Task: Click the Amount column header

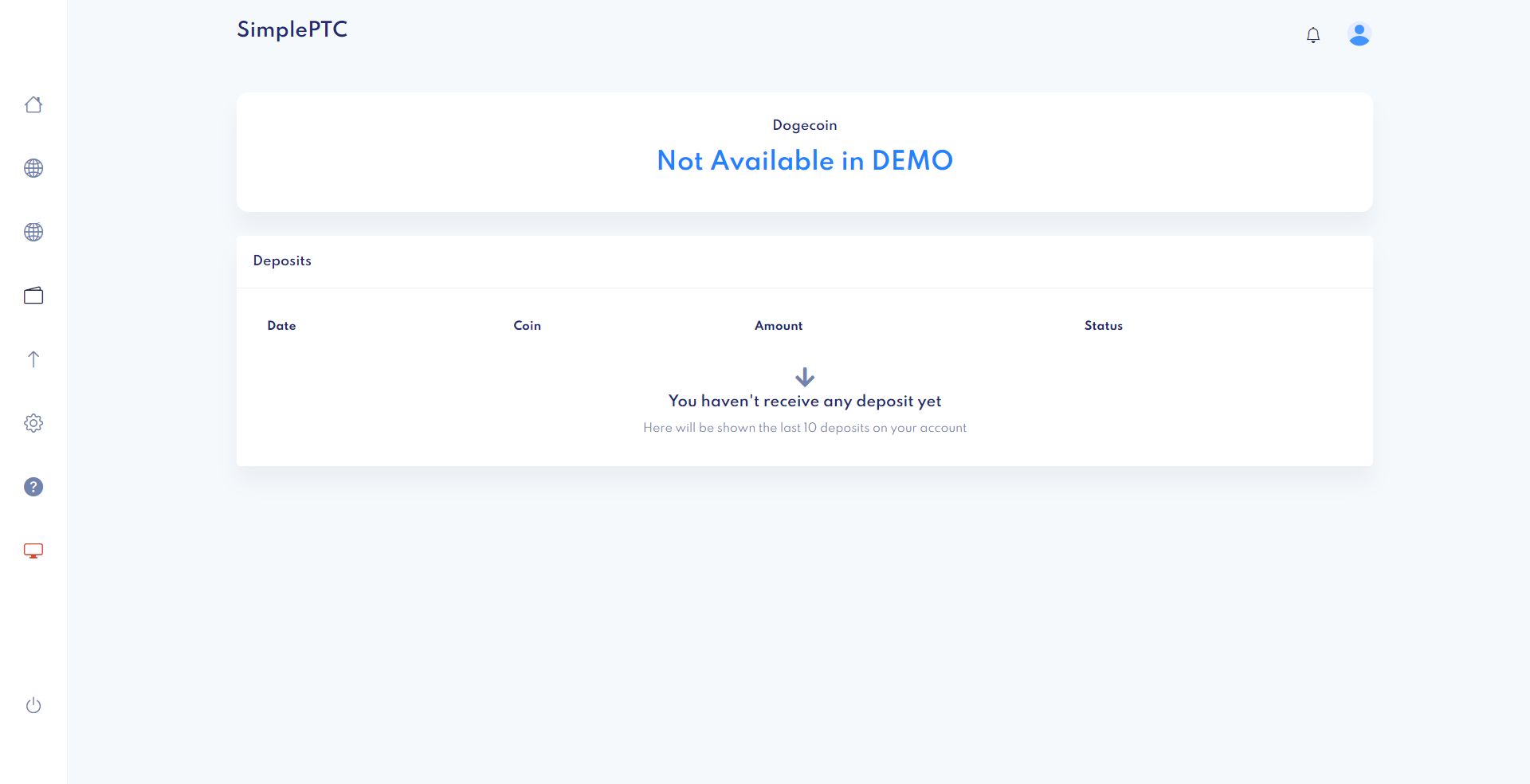Action: pyautogui.click(x=779, y=325)
